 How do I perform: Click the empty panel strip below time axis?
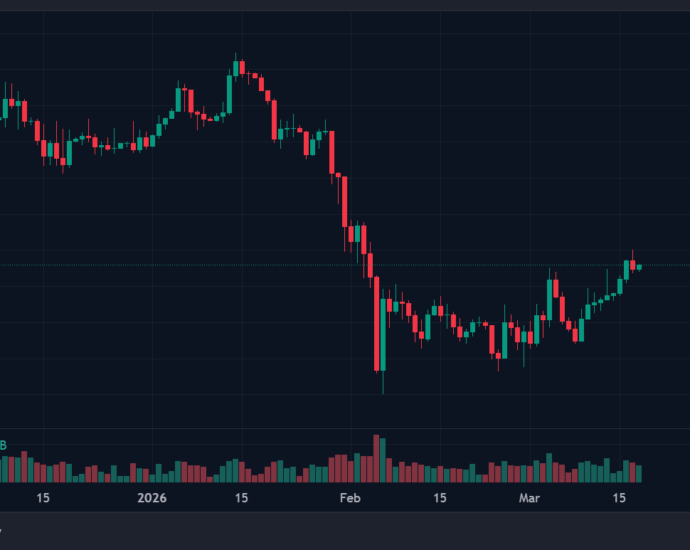[345, 530]
